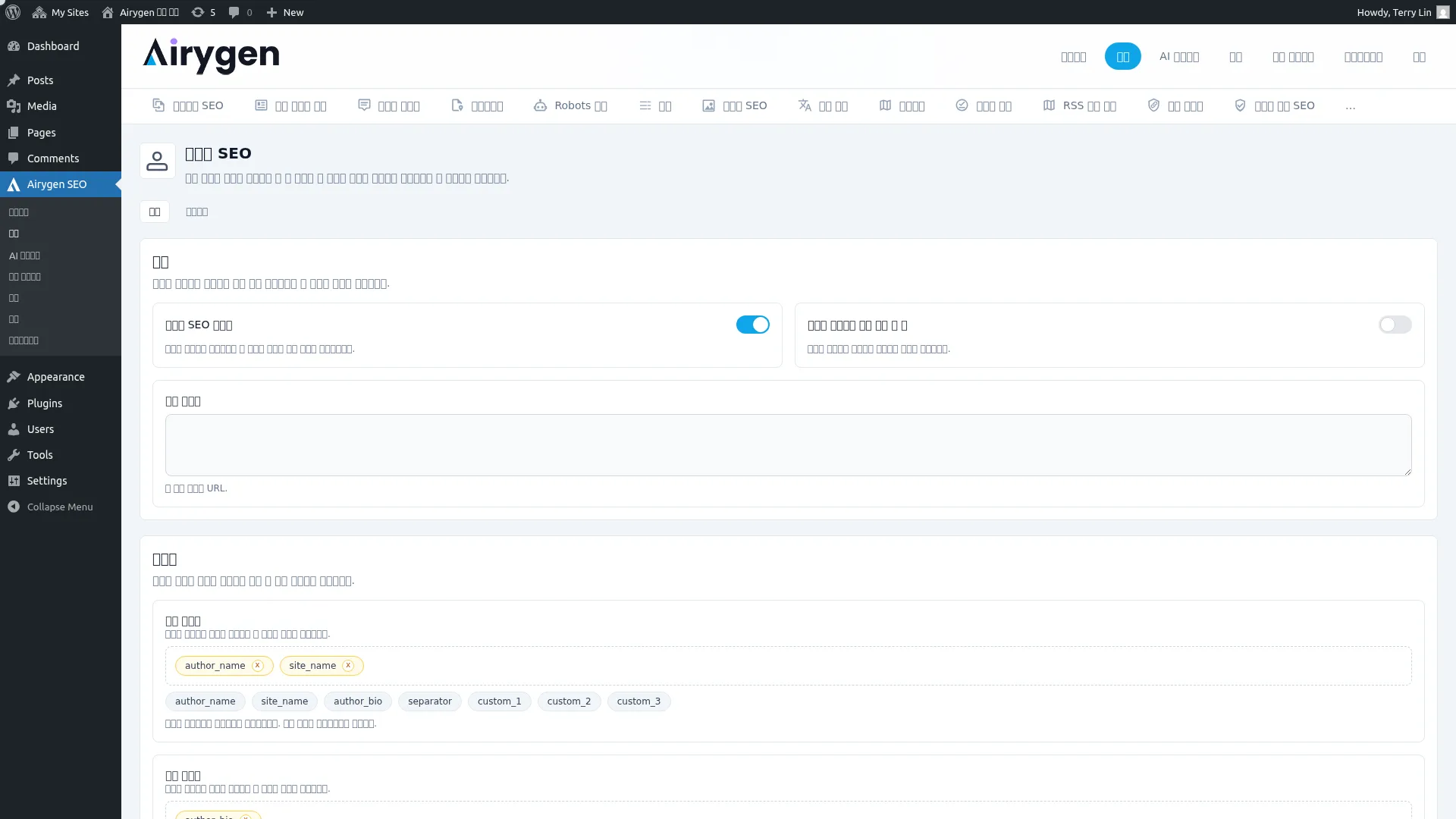Open the tab with the check-circle icon
This screenshot has width=1456, height=819.
984,105
